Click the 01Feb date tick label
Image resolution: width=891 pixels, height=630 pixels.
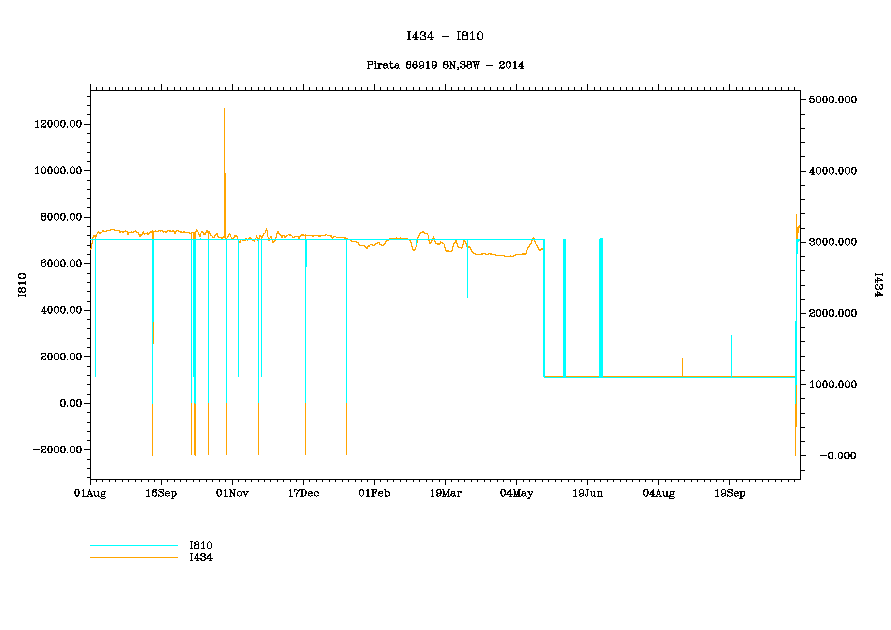[374, 493]
